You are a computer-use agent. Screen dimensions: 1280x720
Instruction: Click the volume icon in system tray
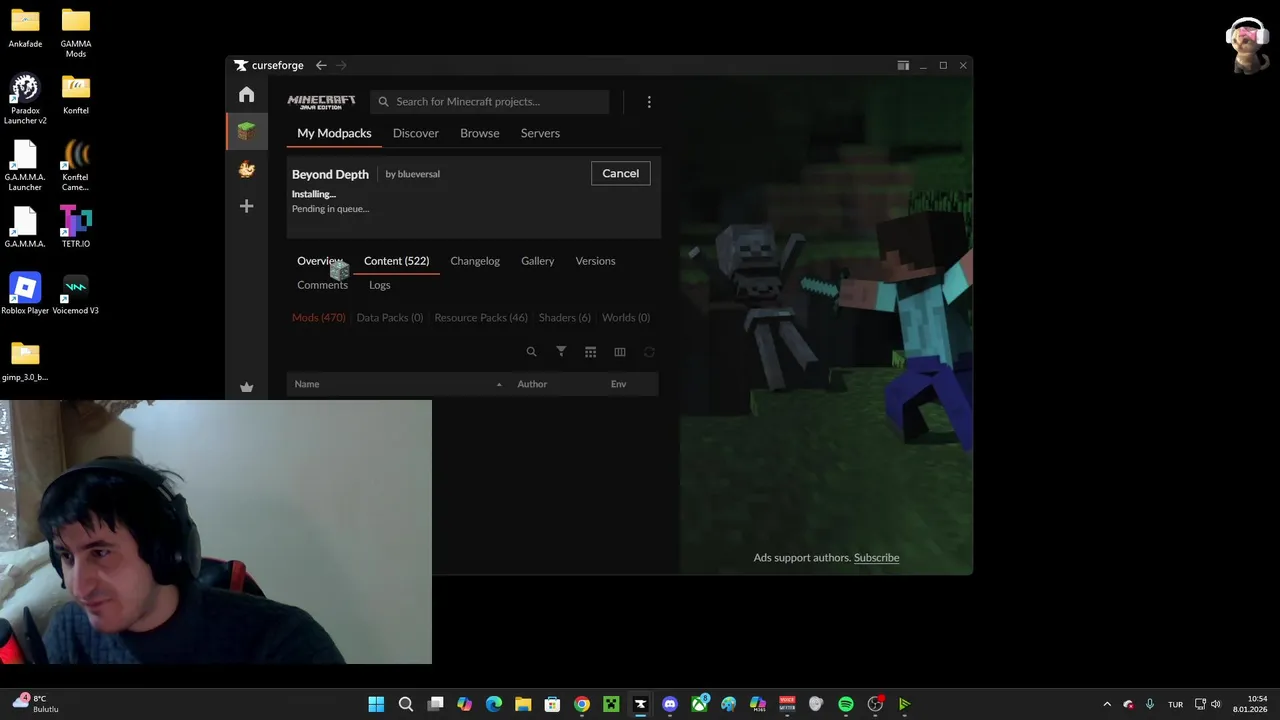click(x=1215, y=704)
